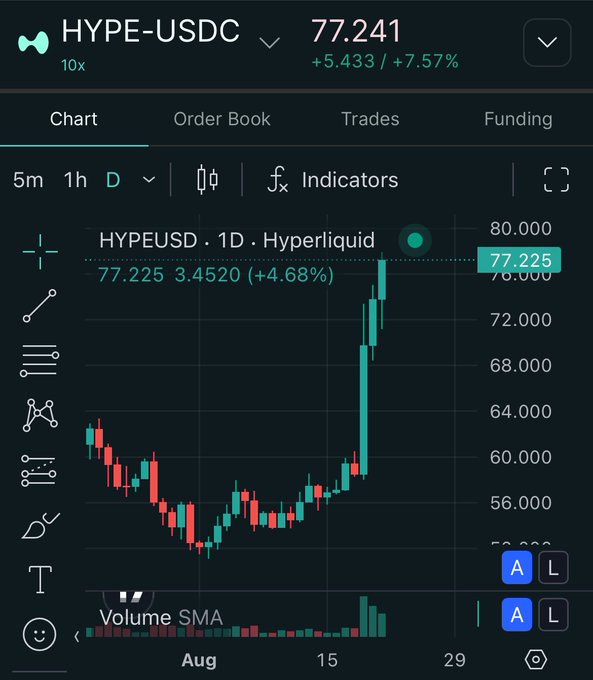Open candlestick chart style selector
This screenshot has width=593, height=680.
207,180
